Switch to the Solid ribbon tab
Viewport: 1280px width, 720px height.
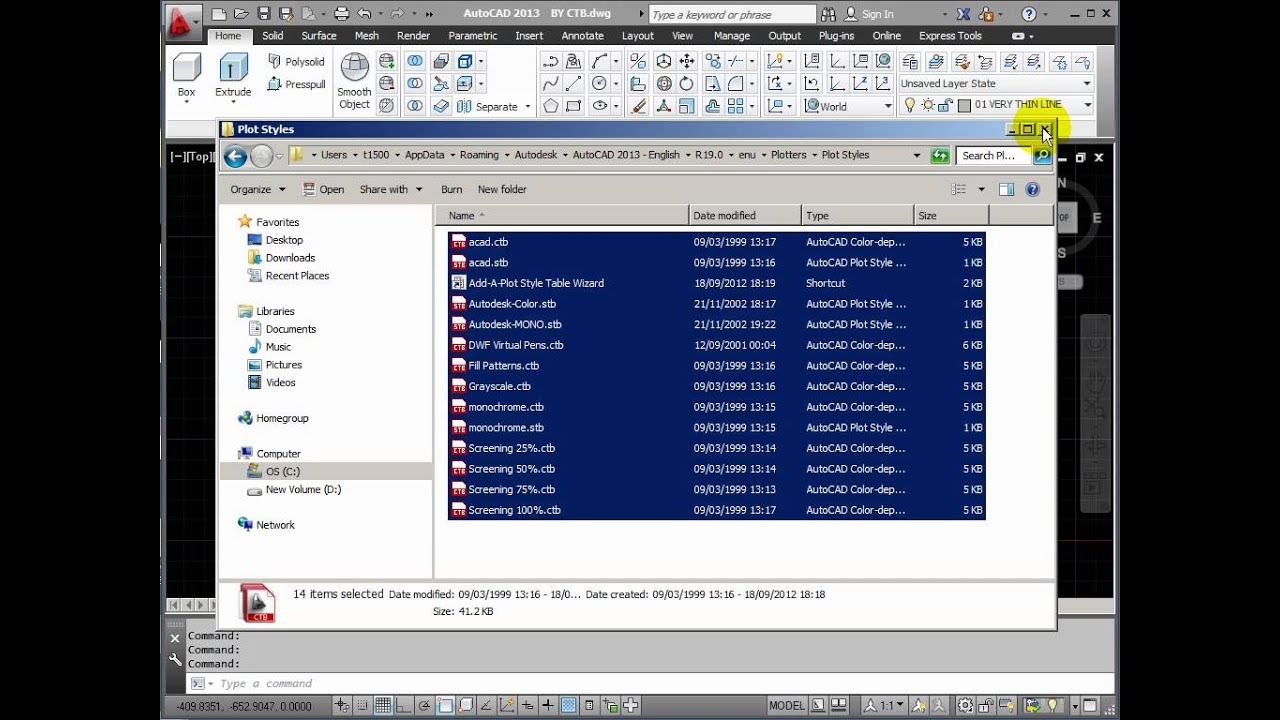click(273, 36)
